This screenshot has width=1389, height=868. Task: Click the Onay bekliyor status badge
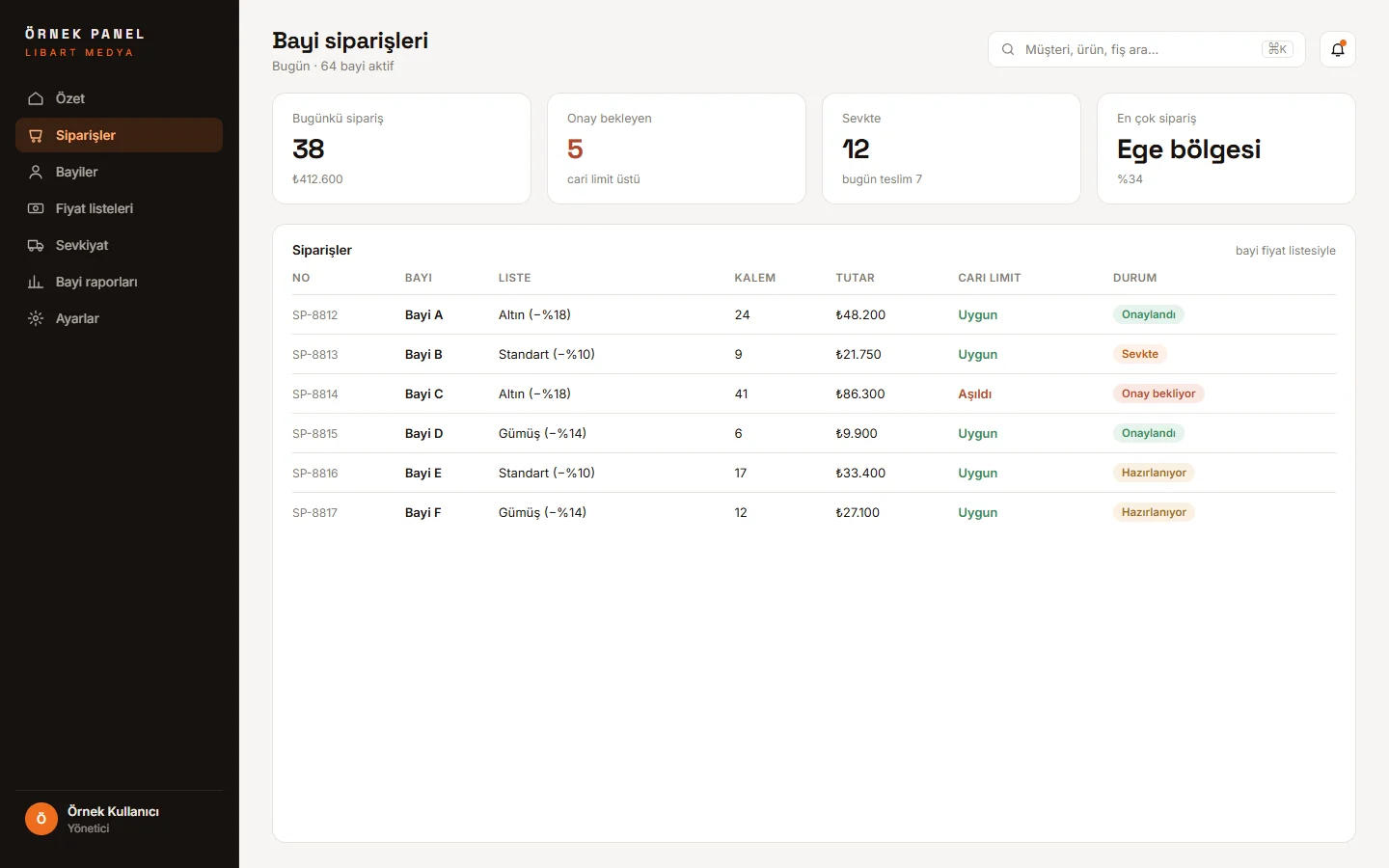coord(1158,393)
